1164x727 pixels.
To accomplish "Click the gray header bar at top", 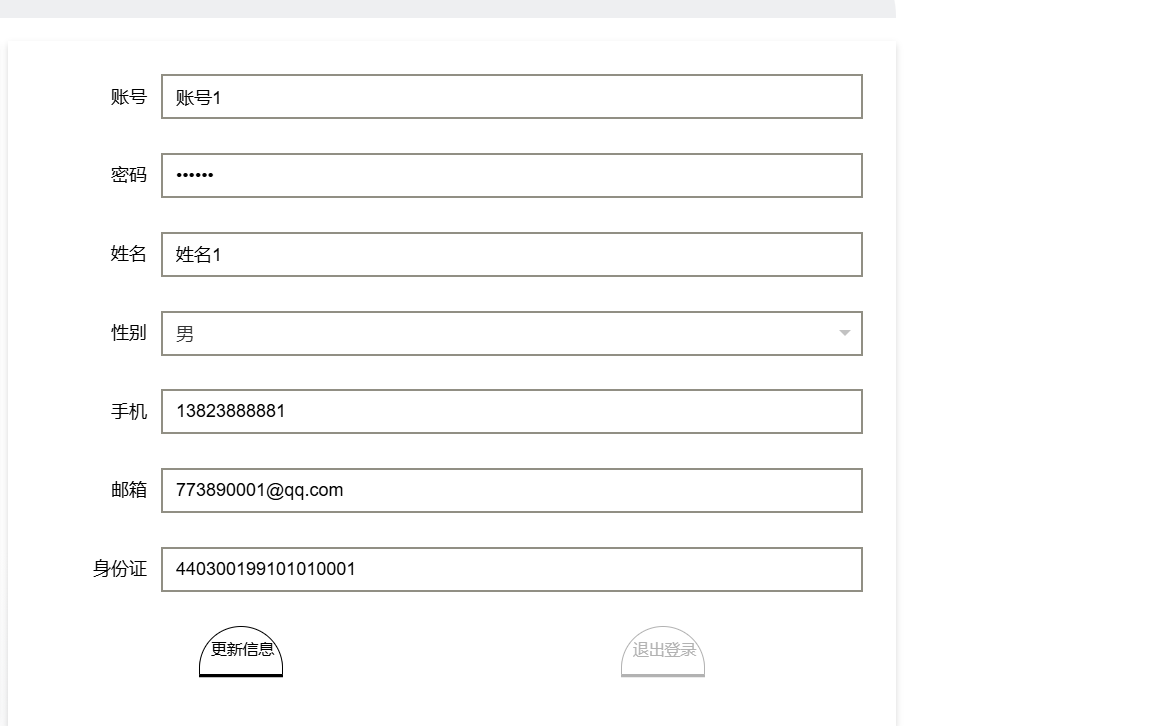I will [448, 8].
